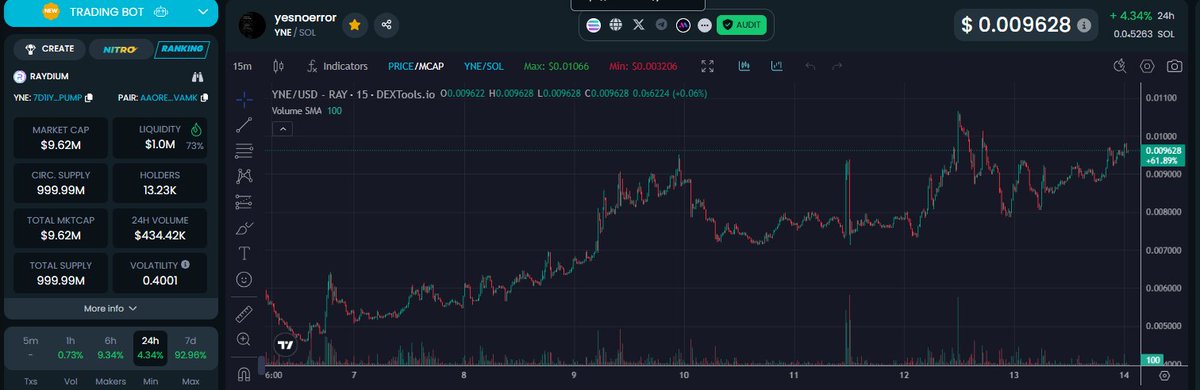Open chart settings hexagon icon
Screen dimensions: 1200x390
tap(1147, 66)
